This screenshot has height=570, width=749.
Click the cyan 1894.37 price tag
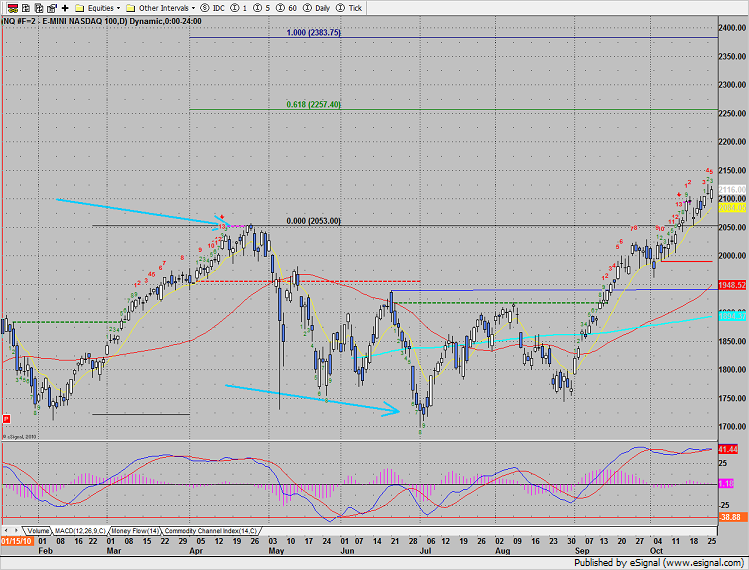732,316
